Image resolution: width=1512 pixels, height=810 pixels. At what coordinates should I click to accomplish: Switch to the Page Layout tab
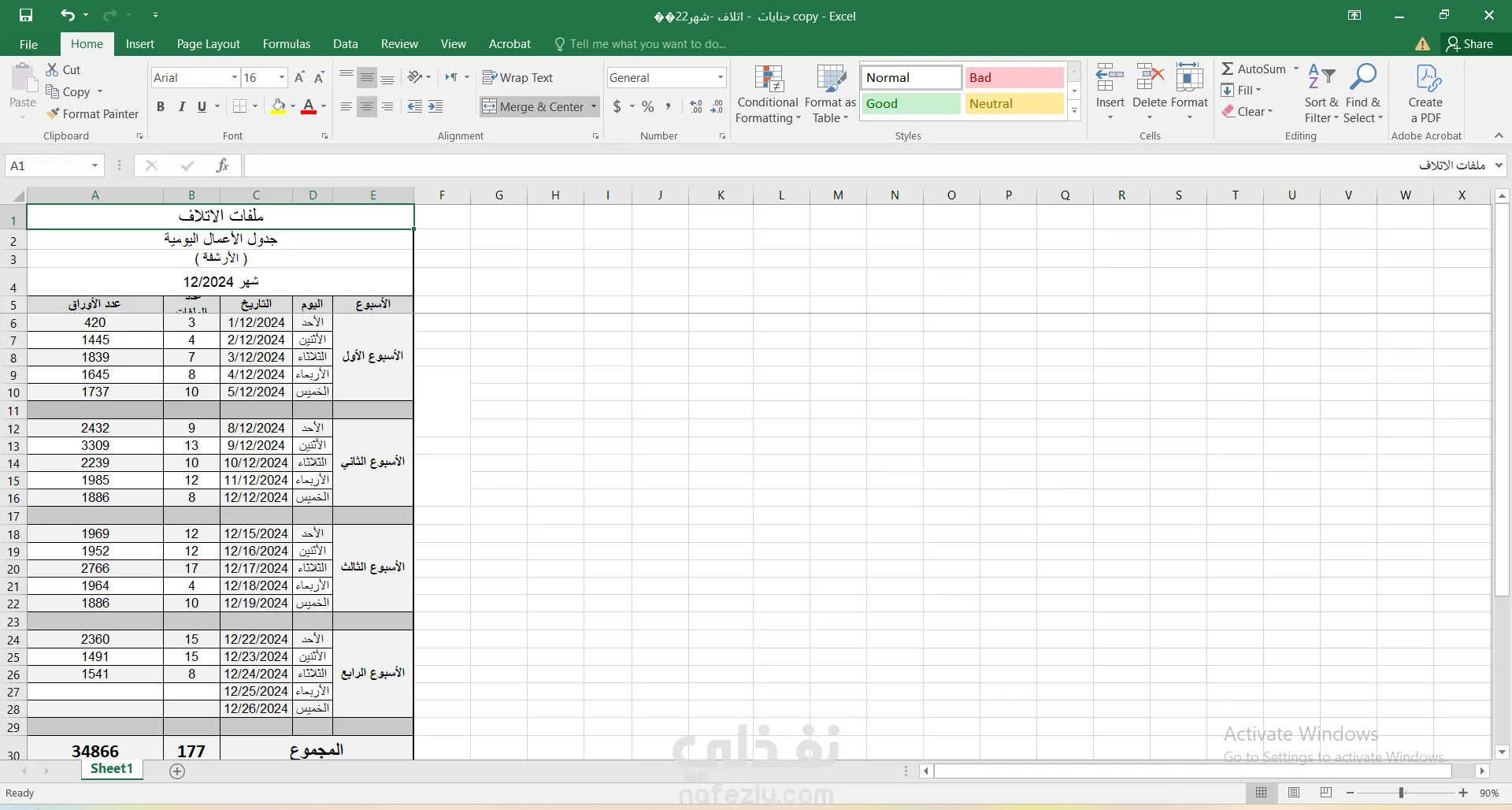pyautogui.click(x=208, y=44)
